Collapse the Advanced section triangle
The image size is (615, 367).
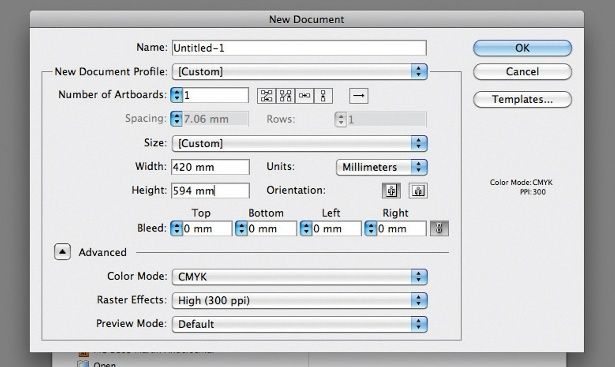(62, 252)
